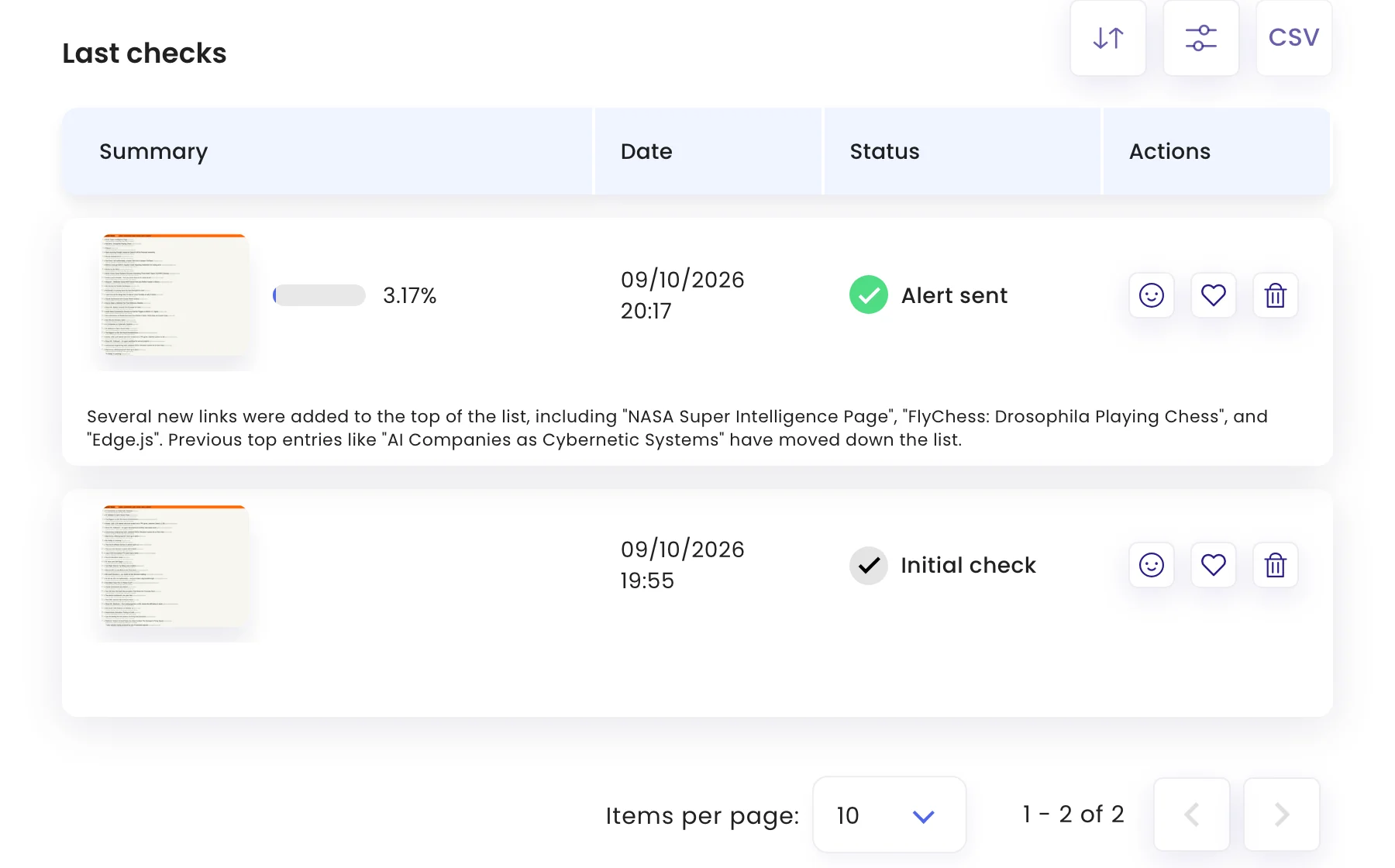Screen dimensions: 1395x868
Task: Click smiley feedback icon for Alert sent row
Action: 1152,295
